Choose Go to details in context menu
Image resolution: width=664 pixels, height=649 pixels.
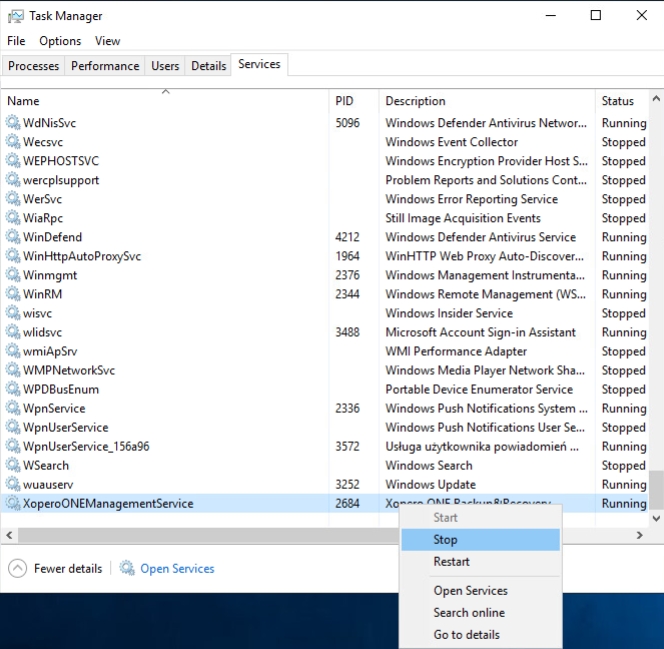466,635
